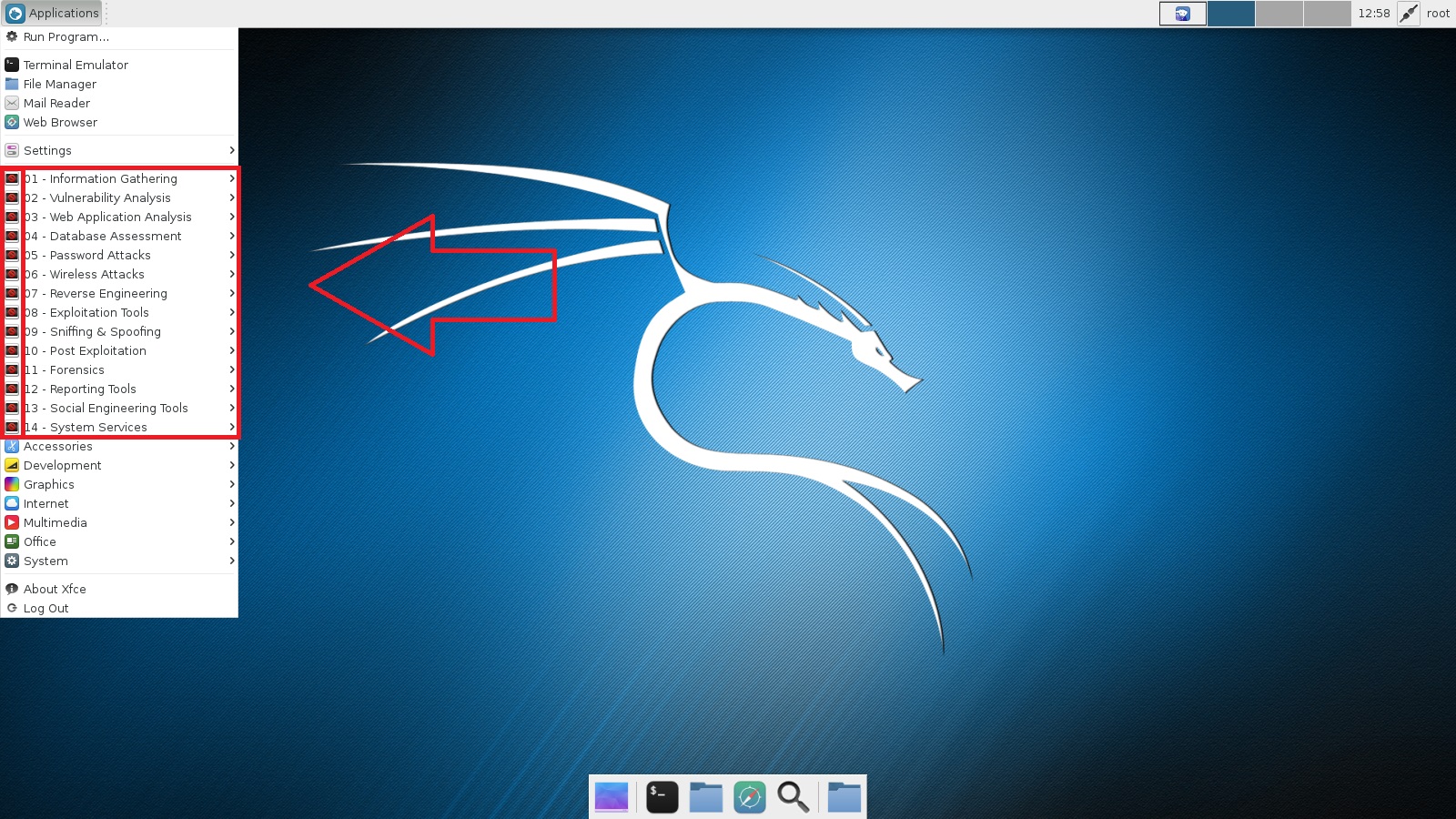Expand 11 - Forensics submenu arrow
This screenshot has height=819, width=1456.
(x=232, y=369)
